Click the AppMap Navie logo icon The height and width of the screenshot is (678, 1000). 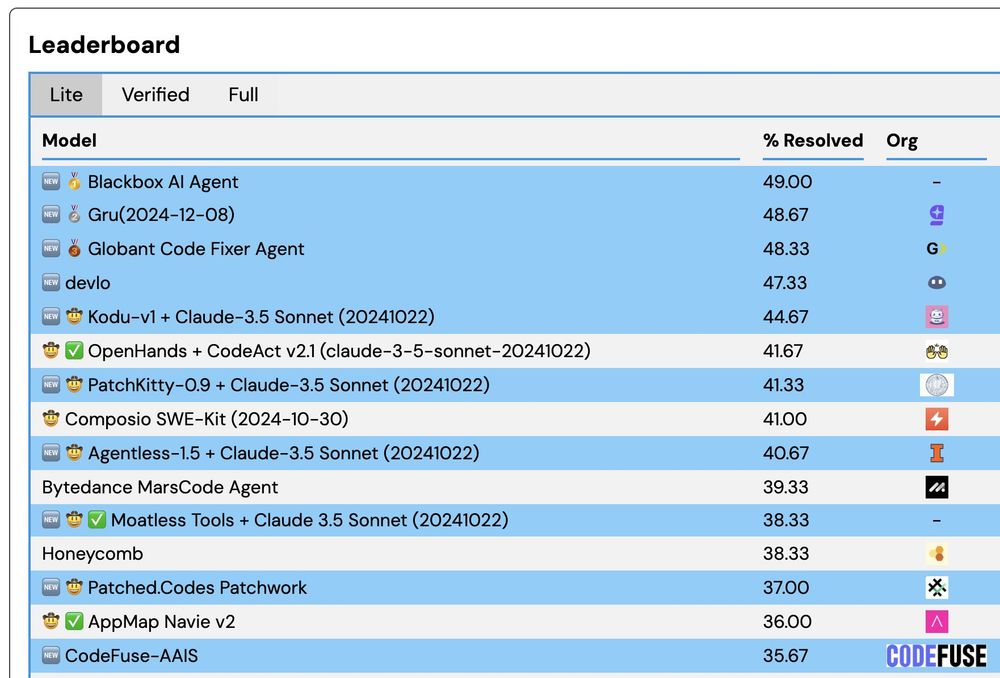tap(936, 621)
